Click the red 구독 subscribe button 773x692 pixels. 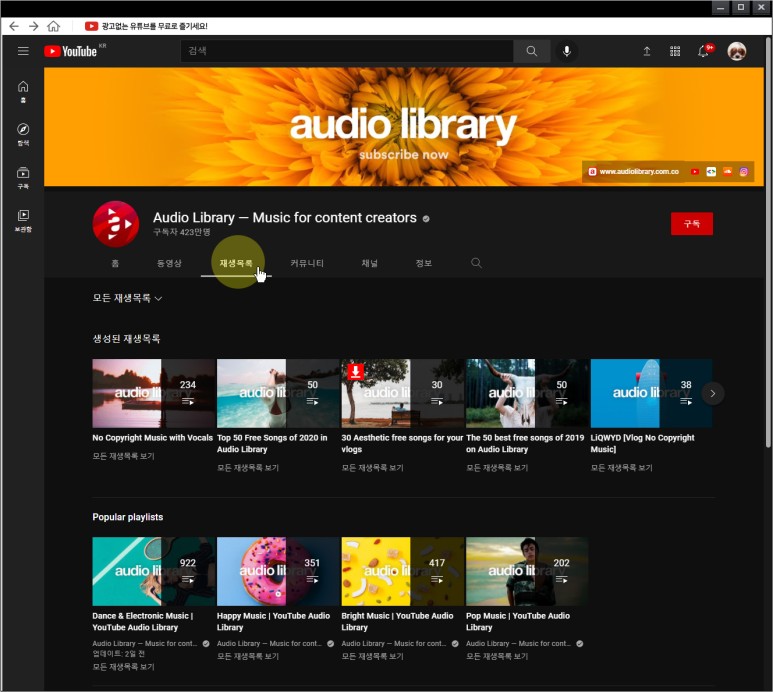(x=692, y=224)
